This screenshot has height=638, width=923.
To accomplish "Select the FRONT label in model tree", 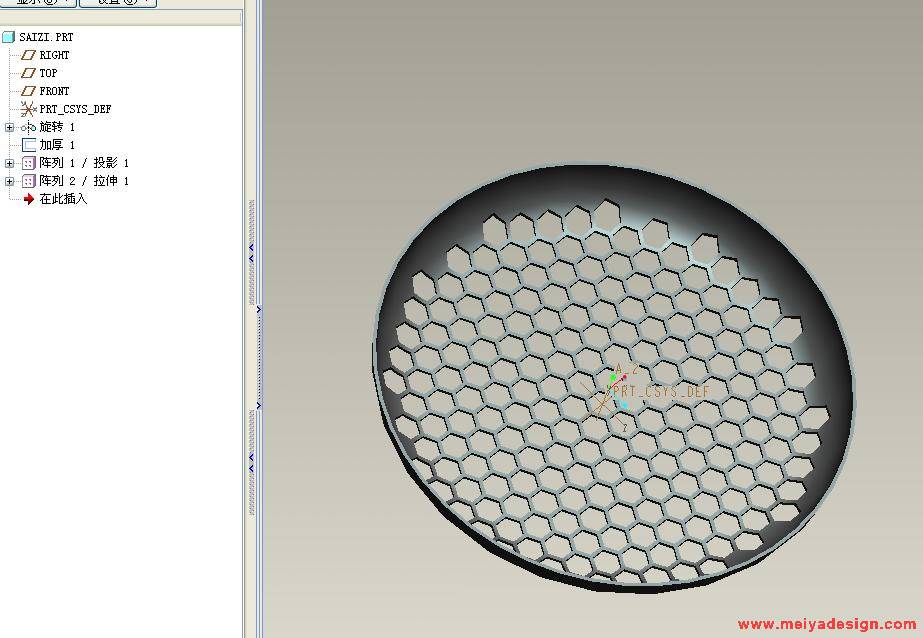I will (x=54, y=91).
